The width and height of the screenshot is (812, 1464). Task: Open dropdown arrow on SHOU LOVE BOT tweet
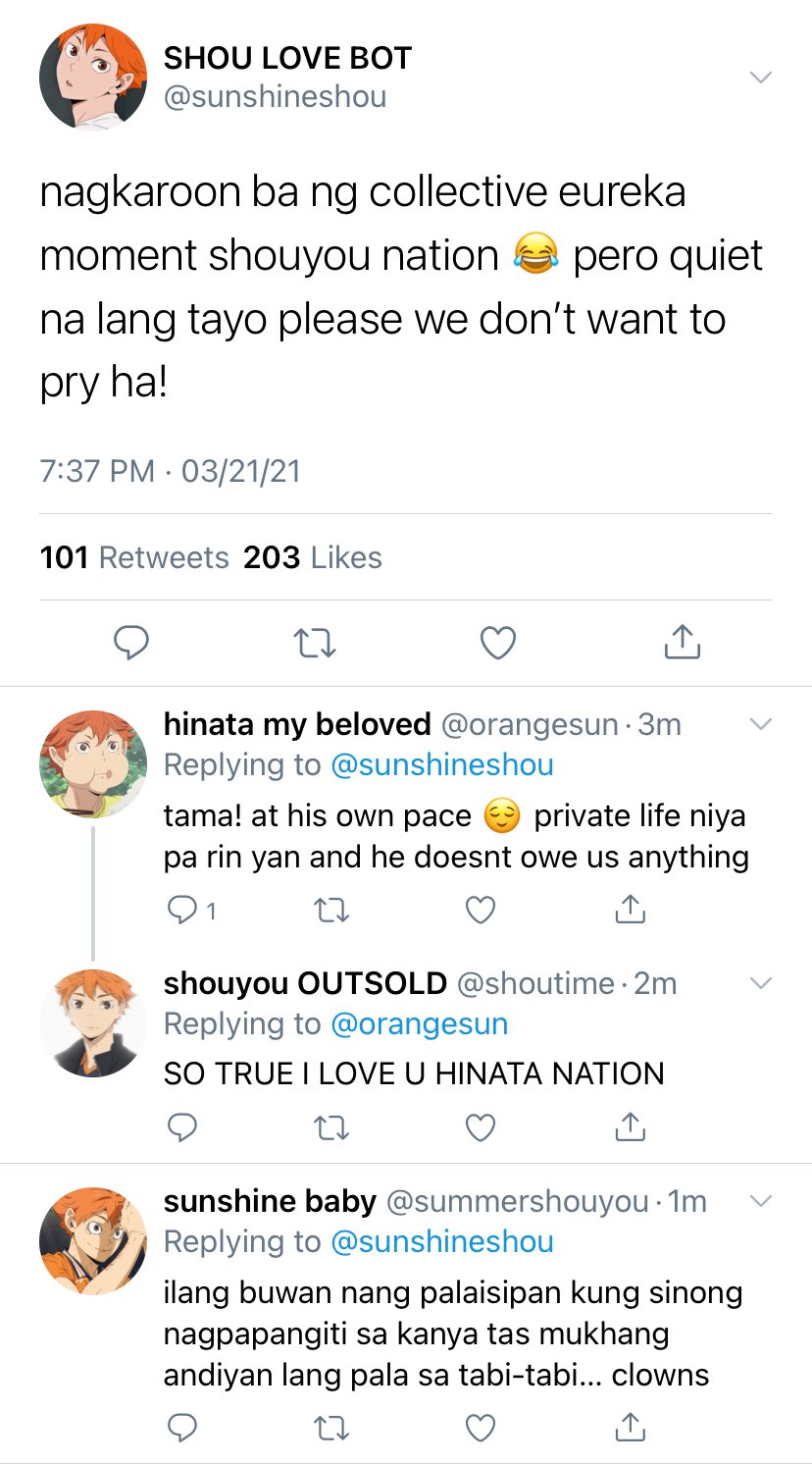[x=761, y=77]
